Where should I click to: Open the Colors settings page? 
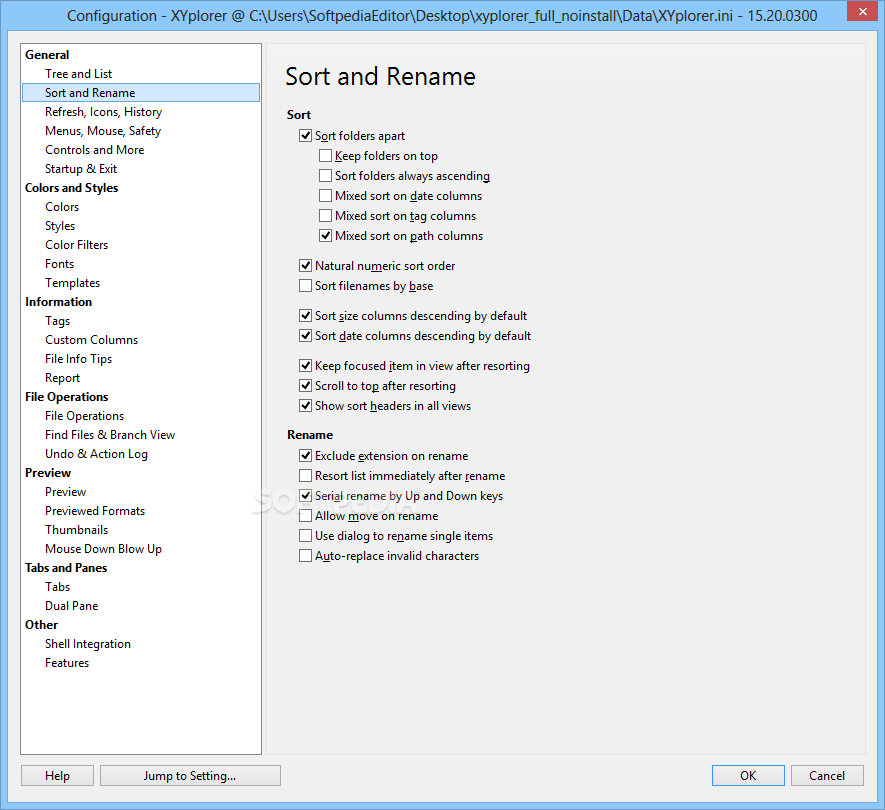tap(62, 207)
